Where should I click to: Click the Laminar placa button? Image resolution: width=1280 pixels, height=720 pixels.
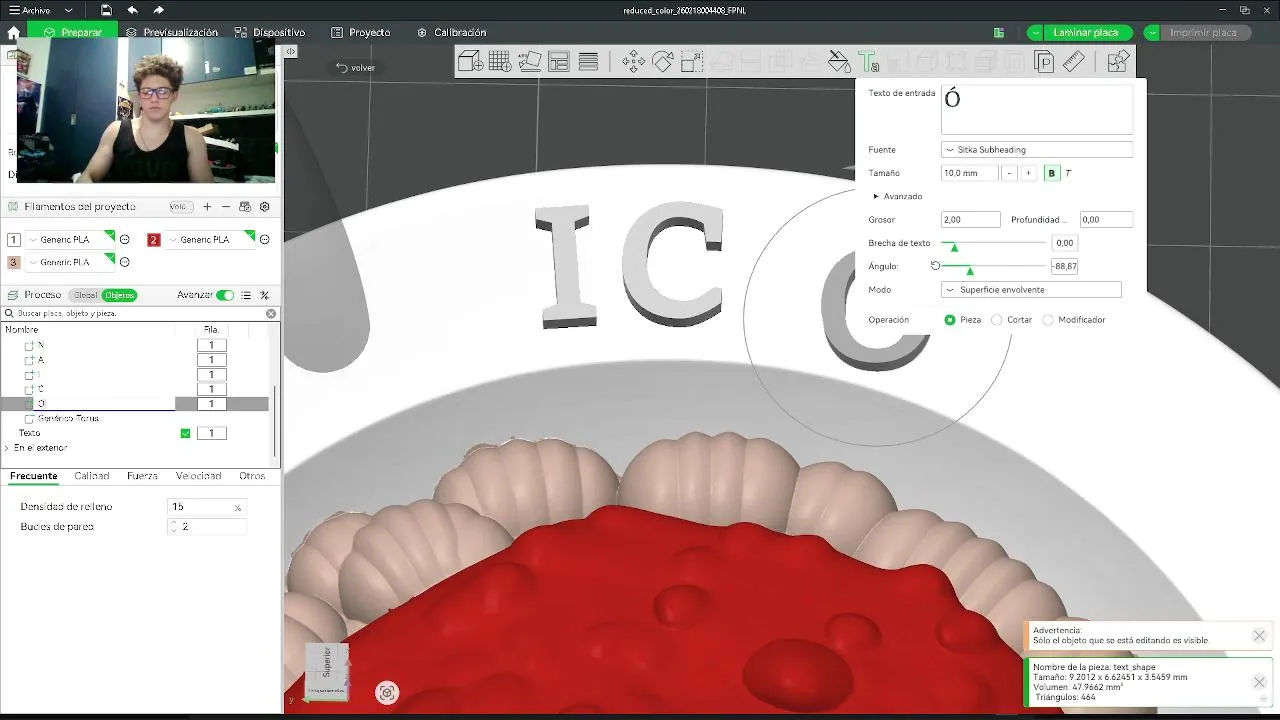[1086, 32]
